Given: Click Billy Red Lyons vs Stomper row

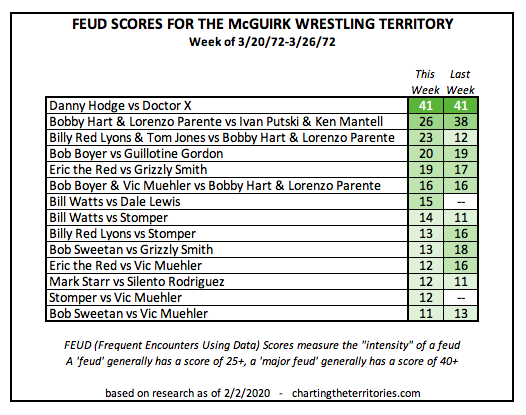Looking at the screenshot, I should [x=262, y=234].
